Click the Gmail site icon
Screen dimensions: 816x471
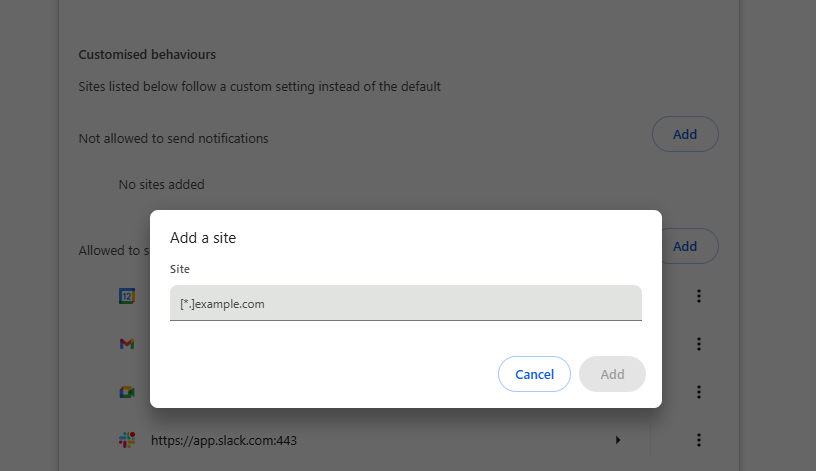tap(127, 344)
